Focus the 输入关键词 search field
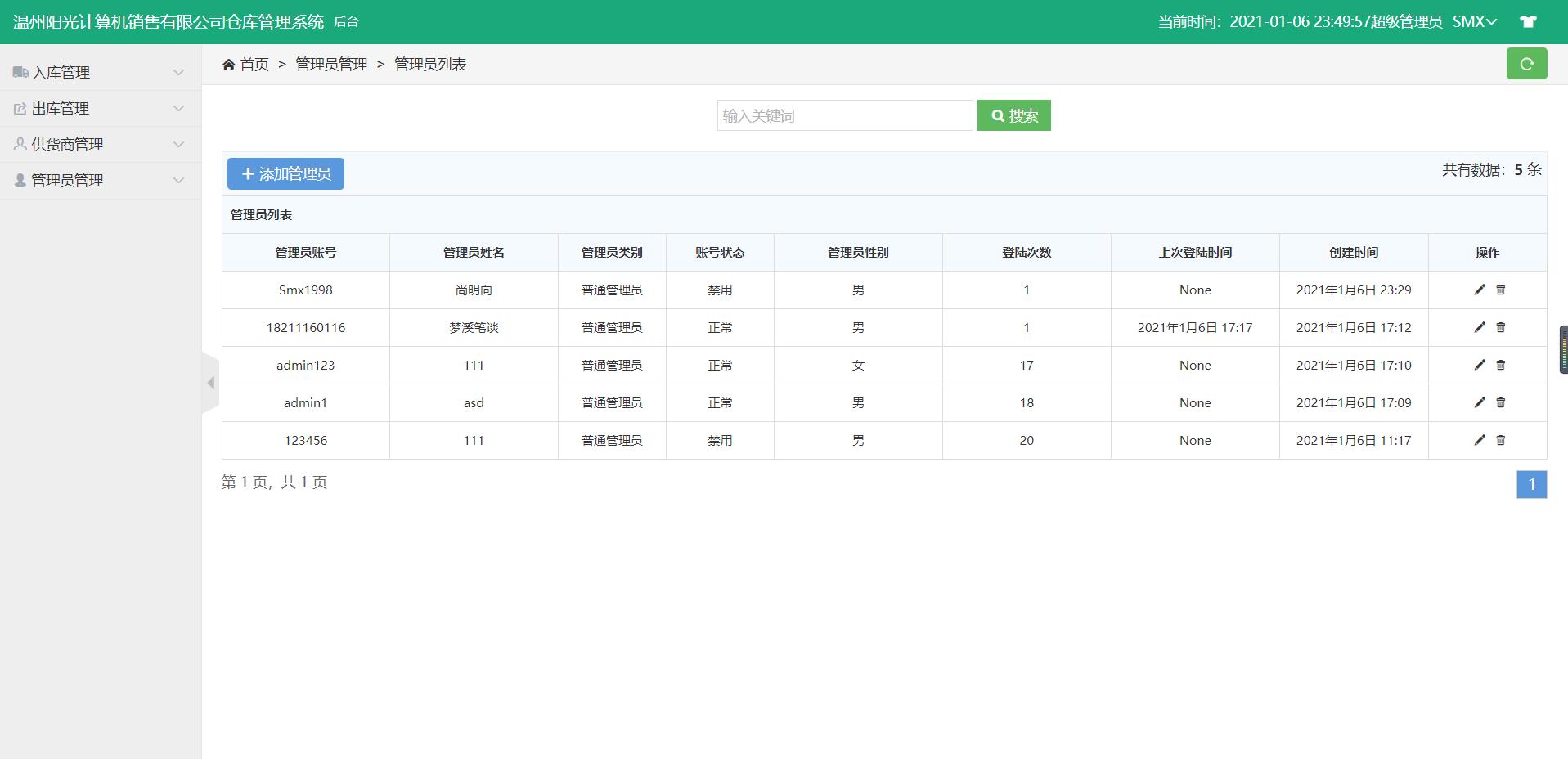This screenshot has width=1568, height=759. pos(845,115)
